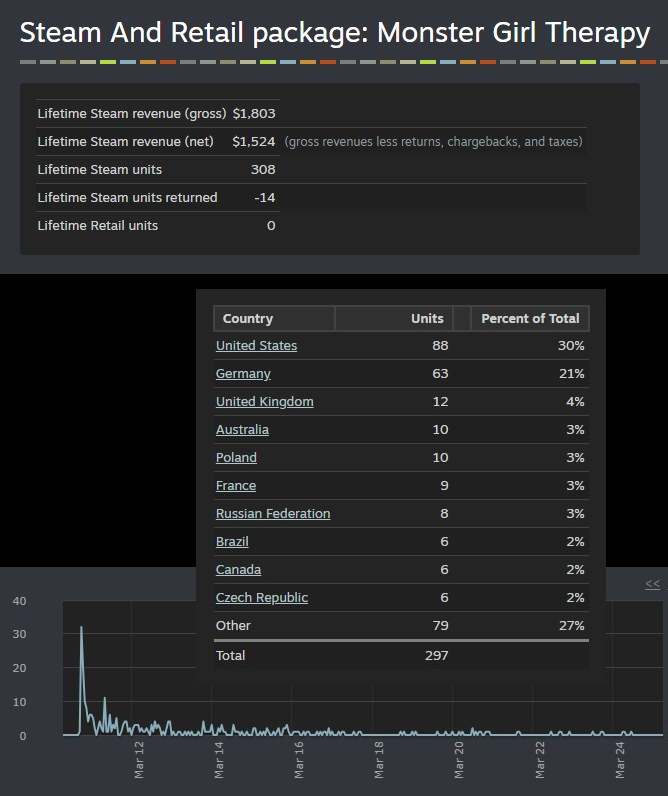Open the Canada country link
Screen dimensions: 668x796
point(238,569)
